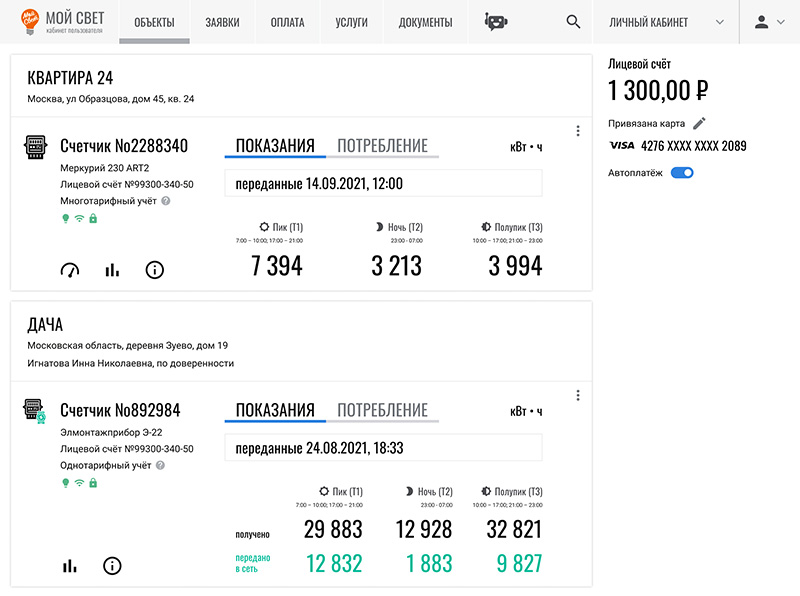Disable the Автоплатёж switch
Image resolution: width=800 pixels, height=596 pixels.
point(682,172)
